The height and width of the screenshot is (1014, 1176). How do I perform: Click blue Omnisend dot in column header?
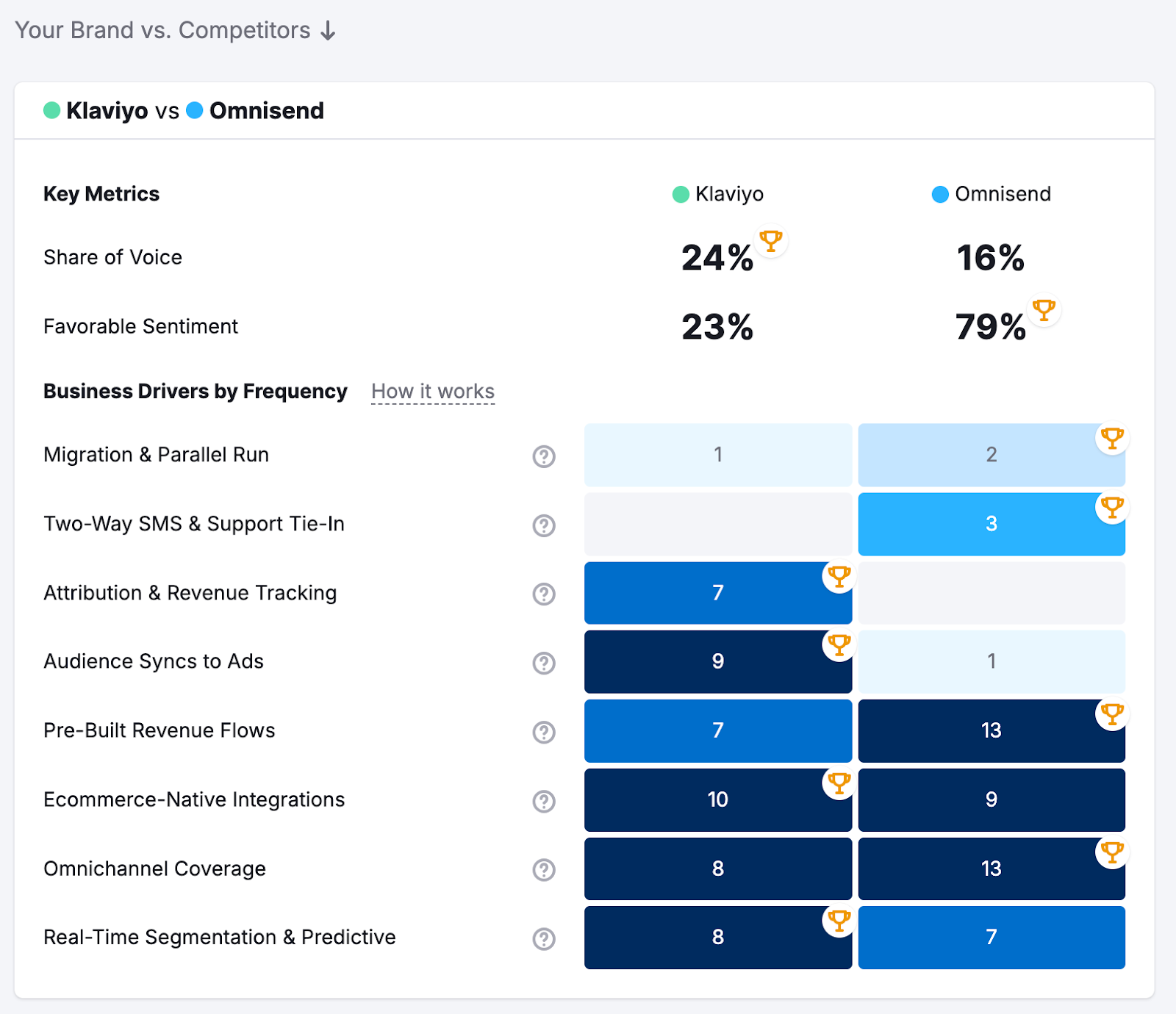click(x=940, y=195)
